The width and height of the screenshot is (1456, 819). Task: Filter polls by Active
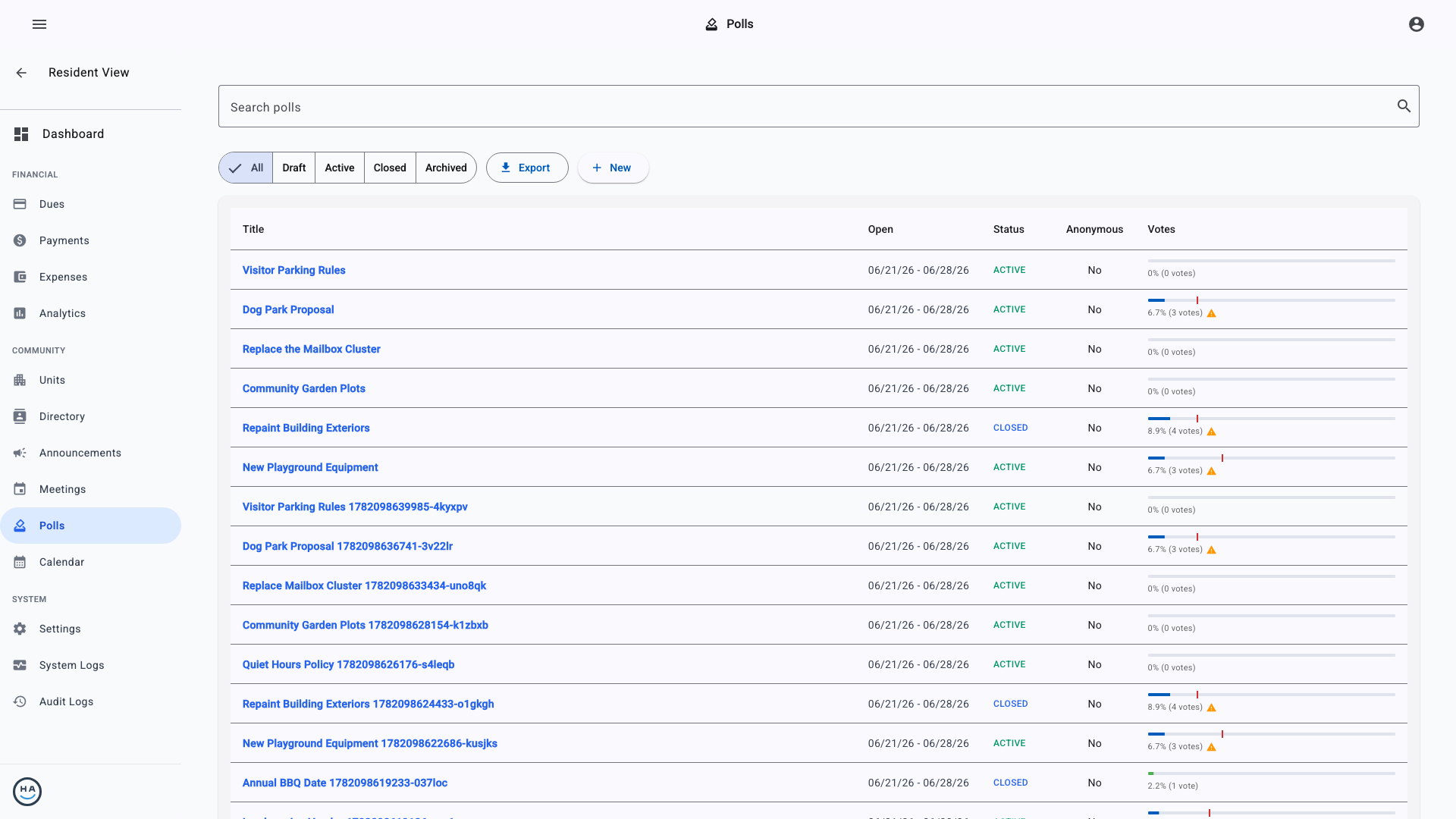(340, 168)
